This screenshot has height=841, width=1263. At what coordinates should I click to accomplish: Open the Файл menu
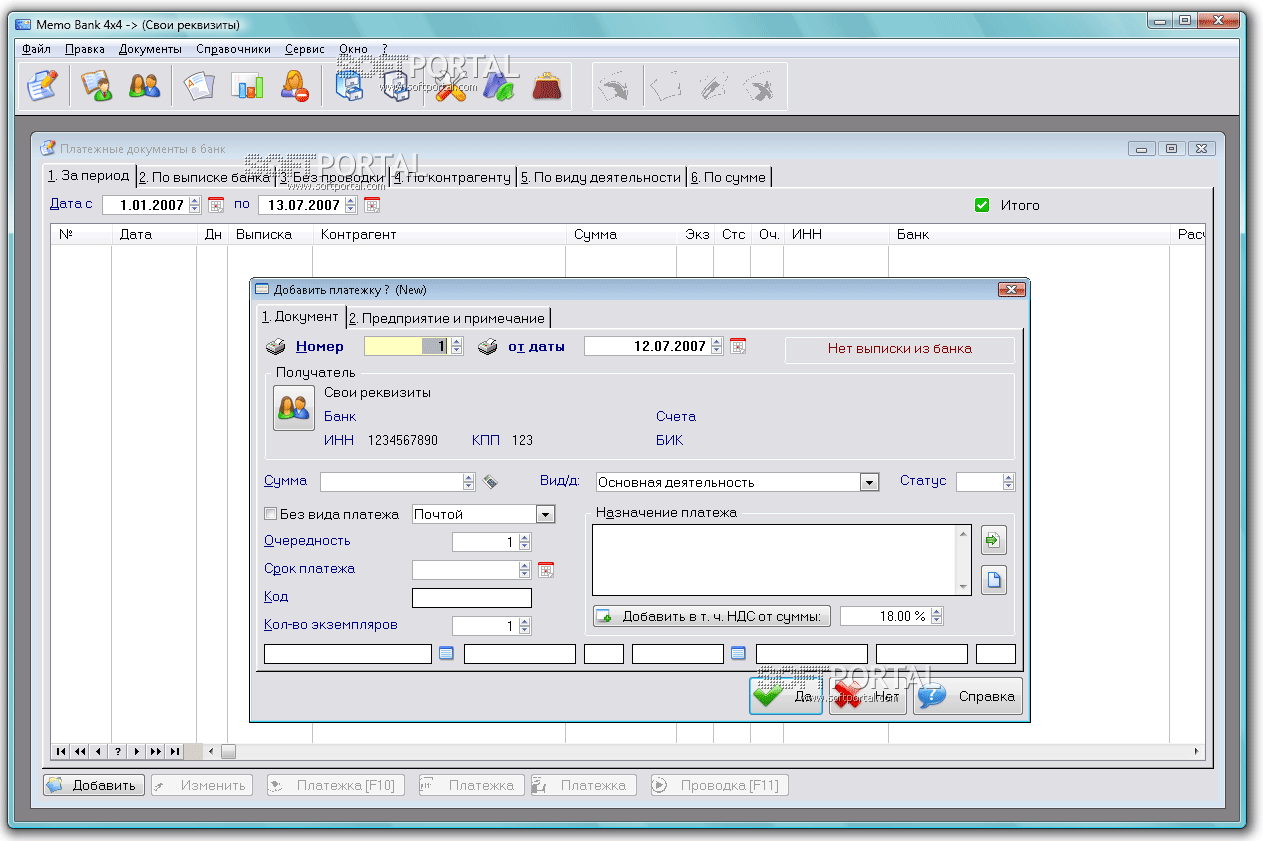[36, 49]
